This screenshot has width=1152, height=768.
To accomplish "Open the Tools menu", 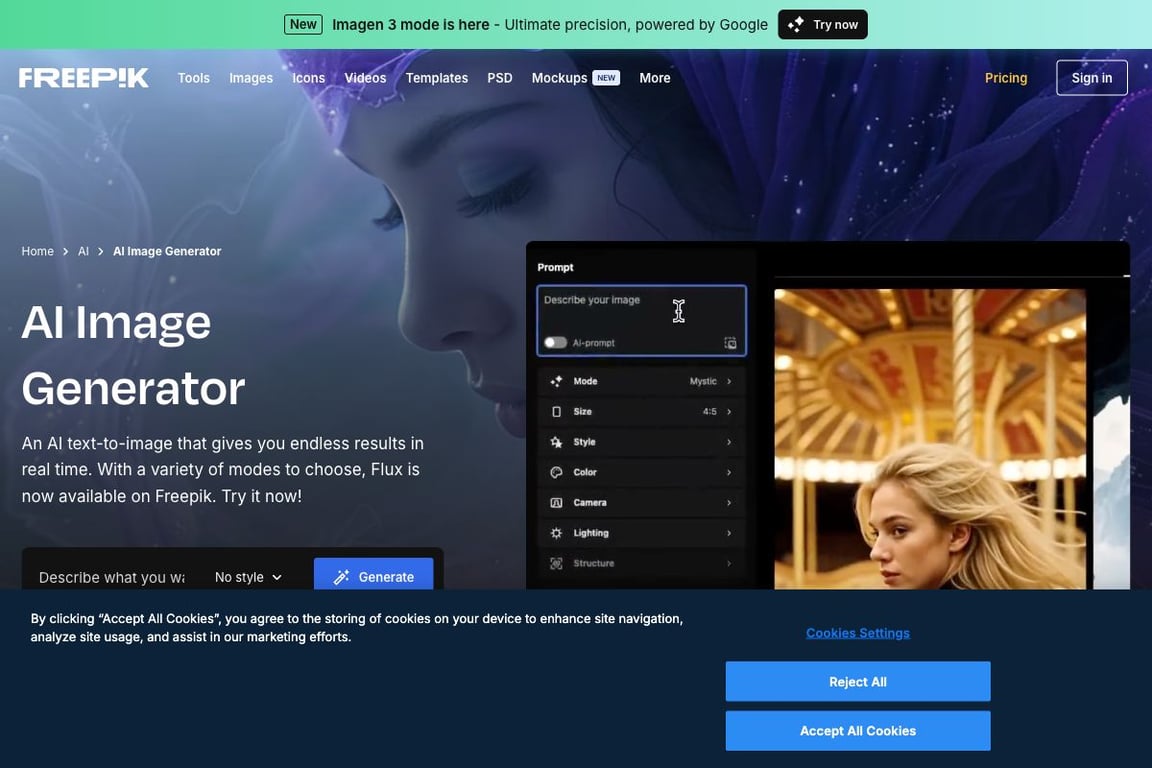I will [193, 78].
